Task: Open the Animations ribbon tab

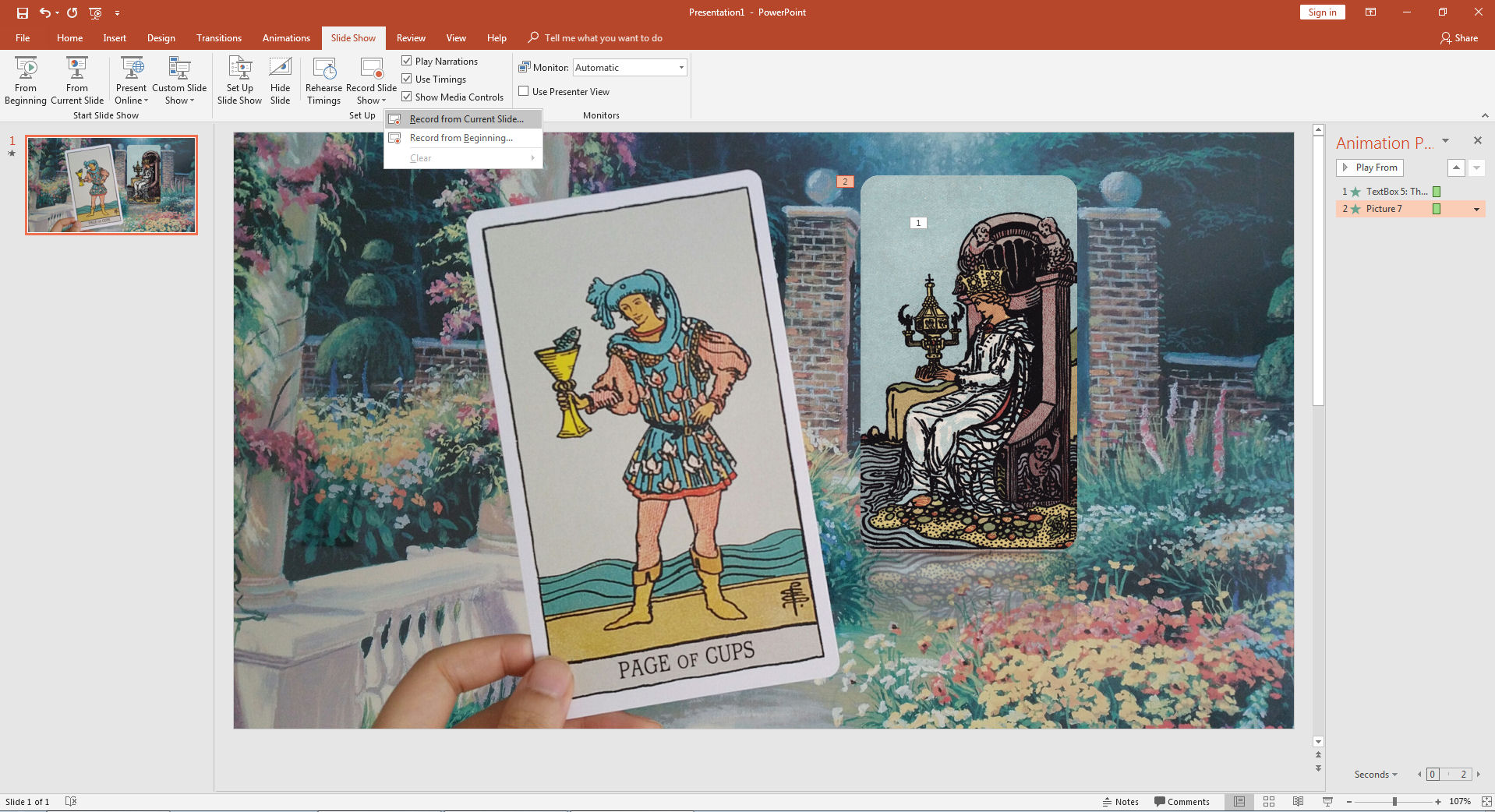Action: tap(286, 37)
